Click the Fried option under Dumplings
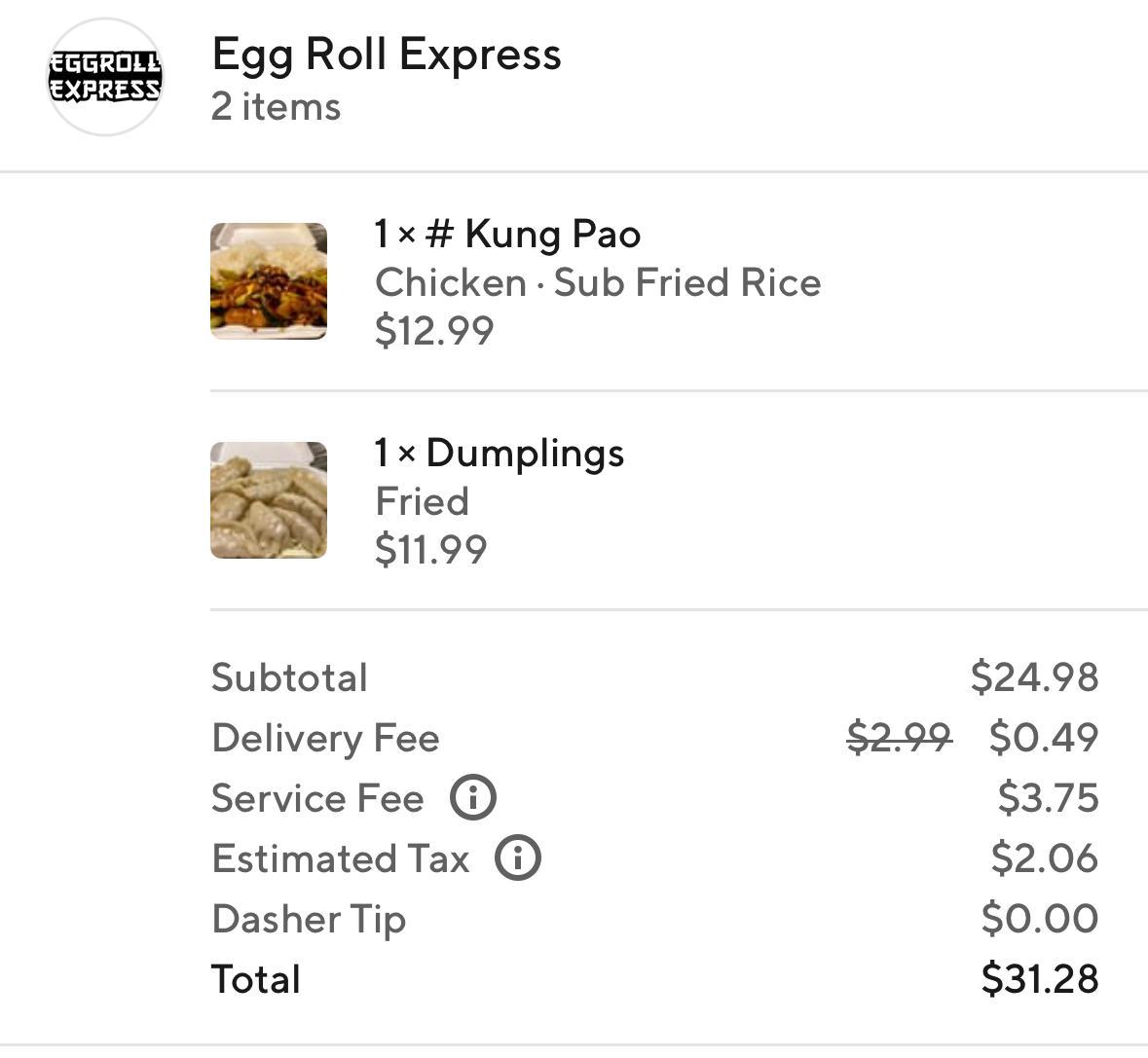The width and height of the screenshot is (1148, 1058). click(x=422, y=501)
